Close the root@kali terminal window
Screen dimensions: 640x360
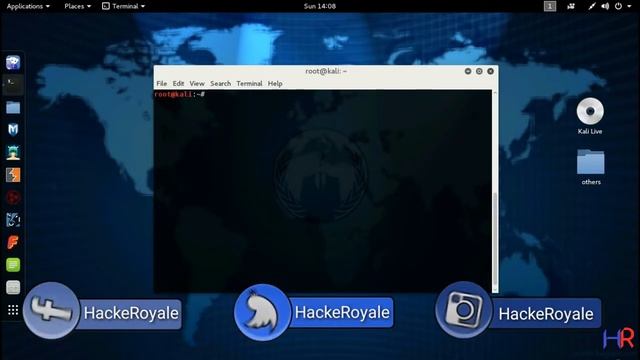click(491, 71)
